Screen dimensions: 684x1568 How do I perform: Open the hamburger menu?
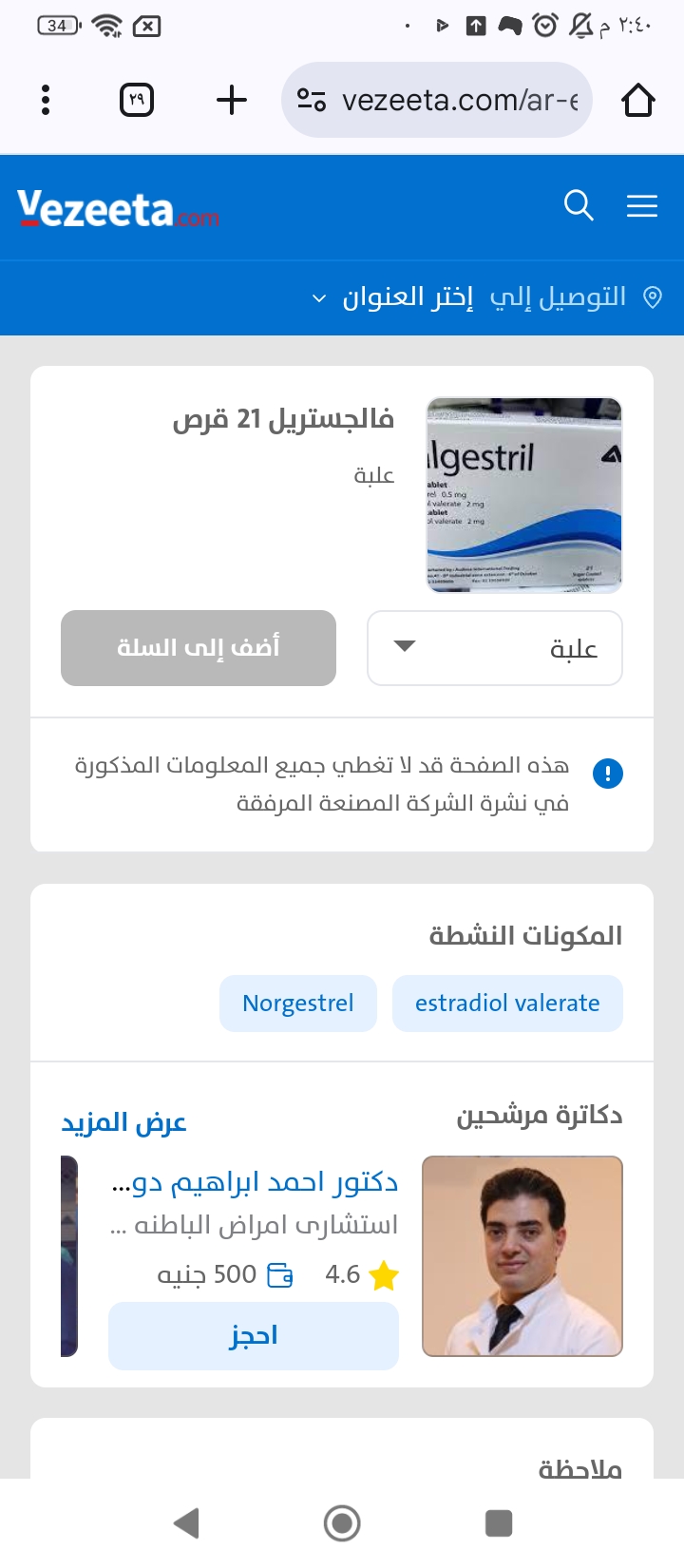642,205
